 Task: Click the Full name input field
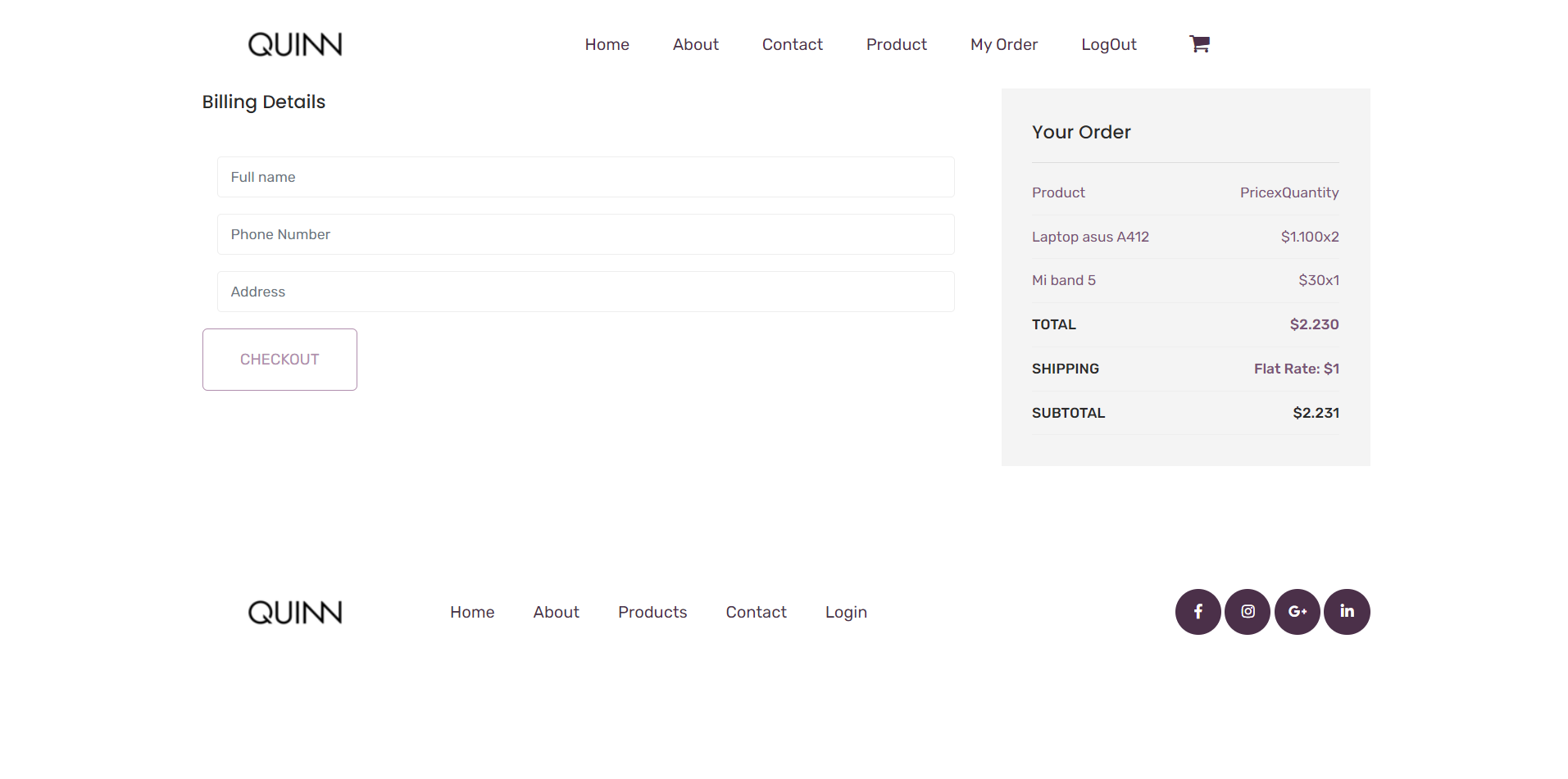click(584, 177)
